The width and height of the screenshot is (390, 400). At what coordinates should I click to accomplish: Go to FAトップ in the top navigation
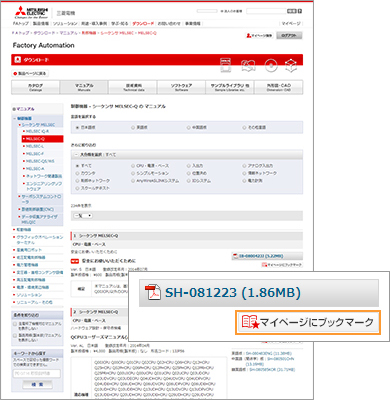(x=21, y=24)
